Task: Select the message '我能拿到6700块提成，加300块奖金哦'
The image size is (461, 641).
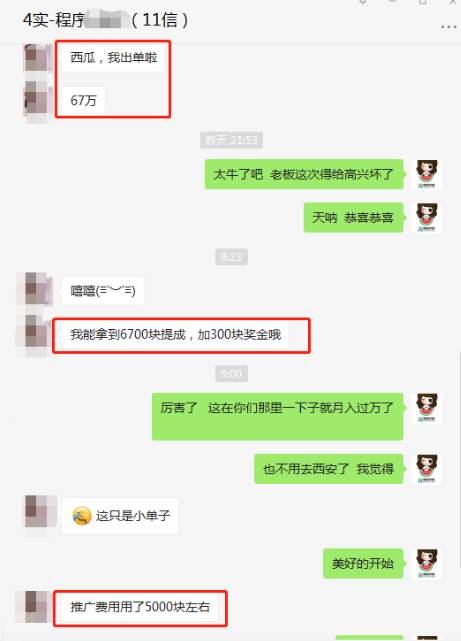Action: (x=175, y=335)
